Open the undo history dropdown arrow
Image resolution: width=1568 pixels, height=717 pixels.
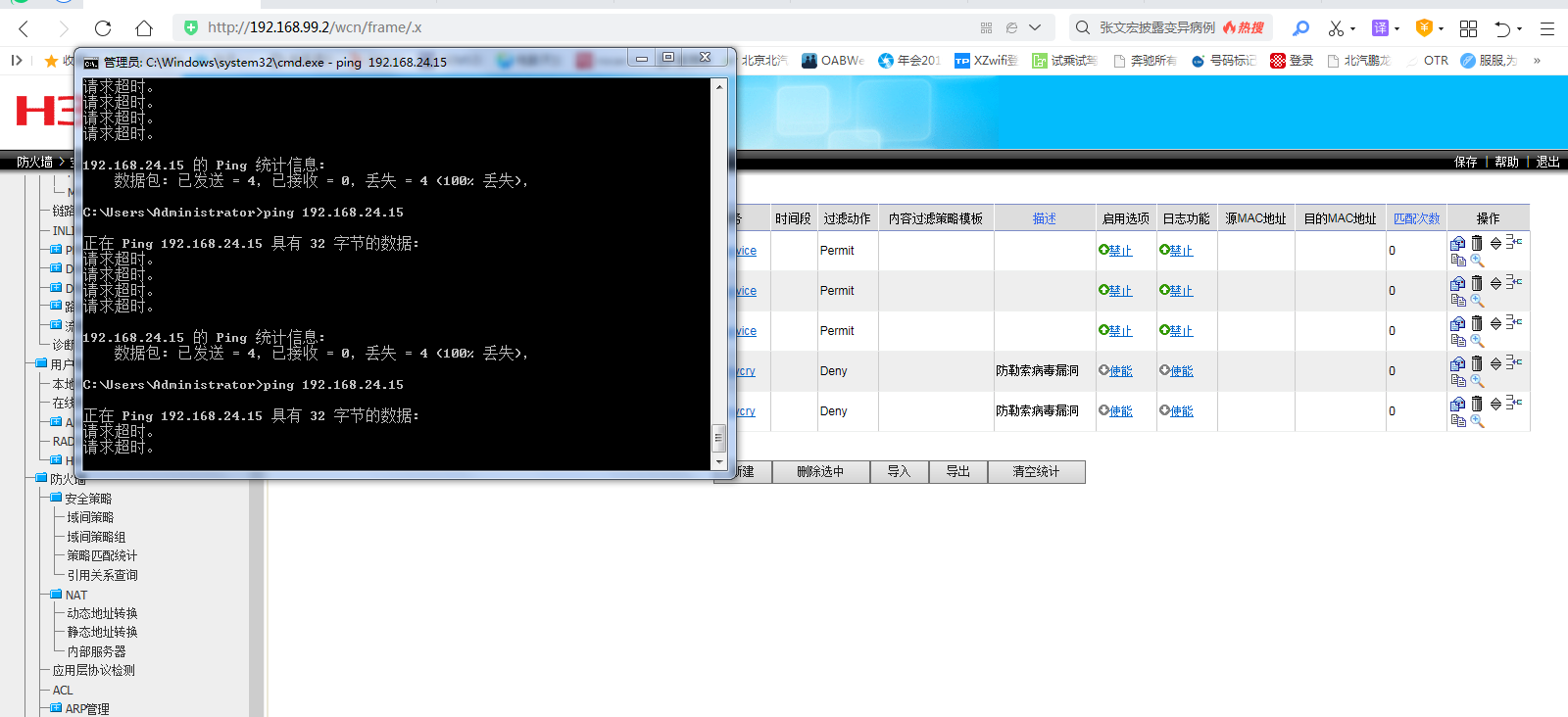point(1518,29)
